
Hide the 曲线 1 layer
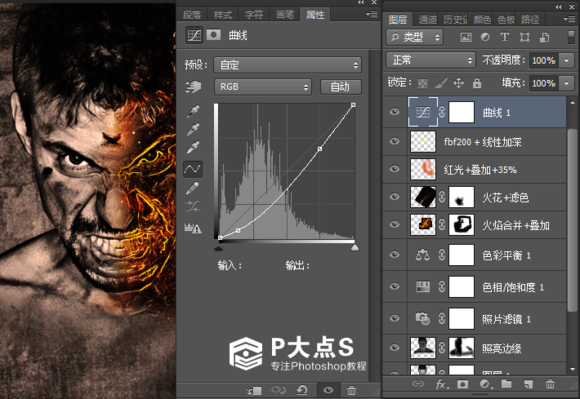click(394, 112)
